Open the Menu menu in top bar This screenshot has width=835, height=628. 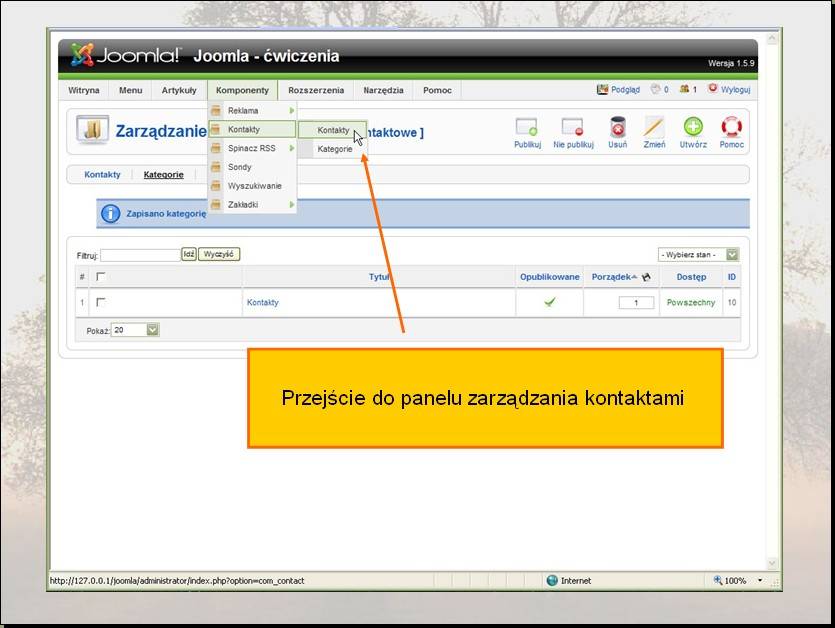click(130, 90)
